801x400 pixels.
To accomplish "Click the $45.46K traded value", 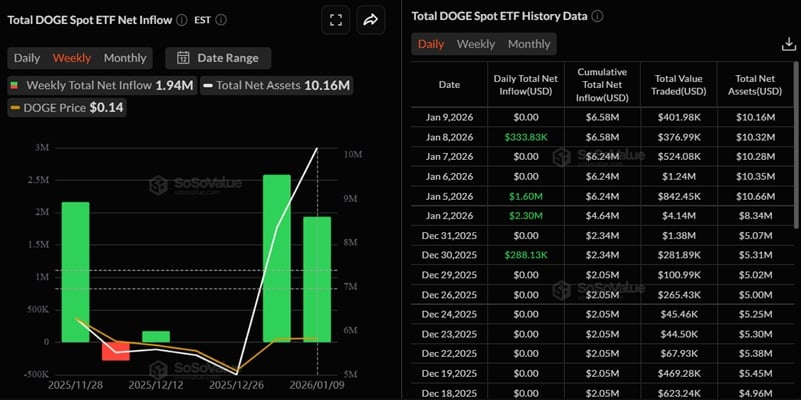I will 679,314.
